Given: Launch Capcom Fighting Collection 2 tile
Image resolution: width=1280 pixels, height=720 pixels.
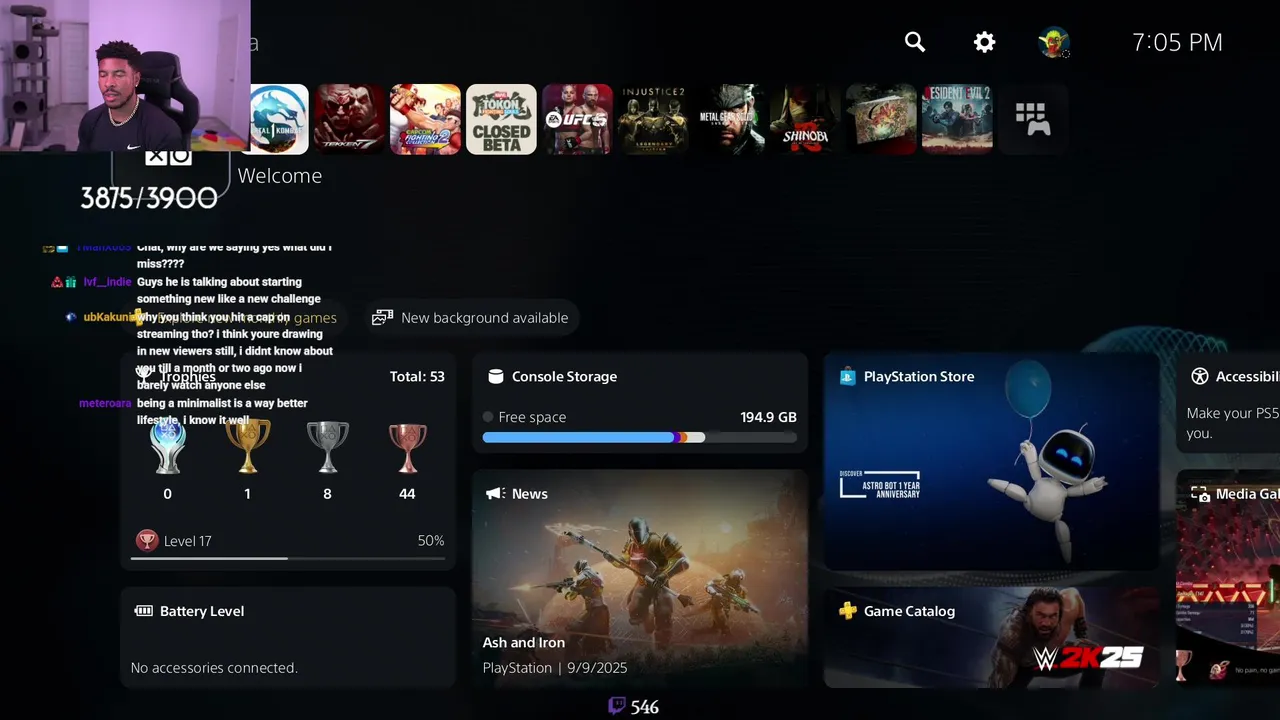Looking at the screenshot, I should point(426,119).
